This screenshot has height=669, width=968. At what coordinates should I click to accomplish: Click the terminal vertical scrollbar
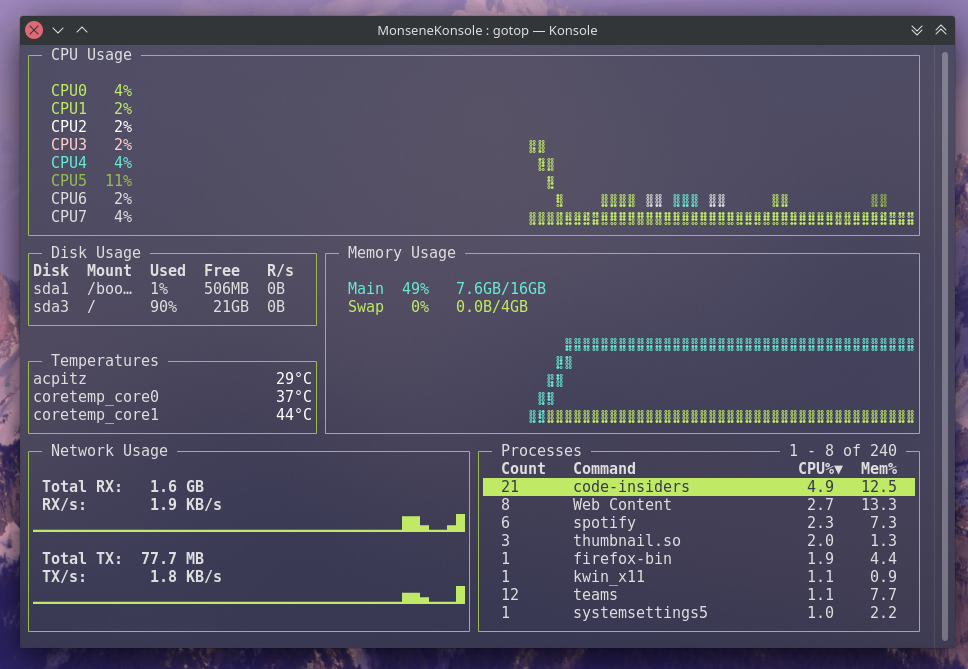[945, 346]
